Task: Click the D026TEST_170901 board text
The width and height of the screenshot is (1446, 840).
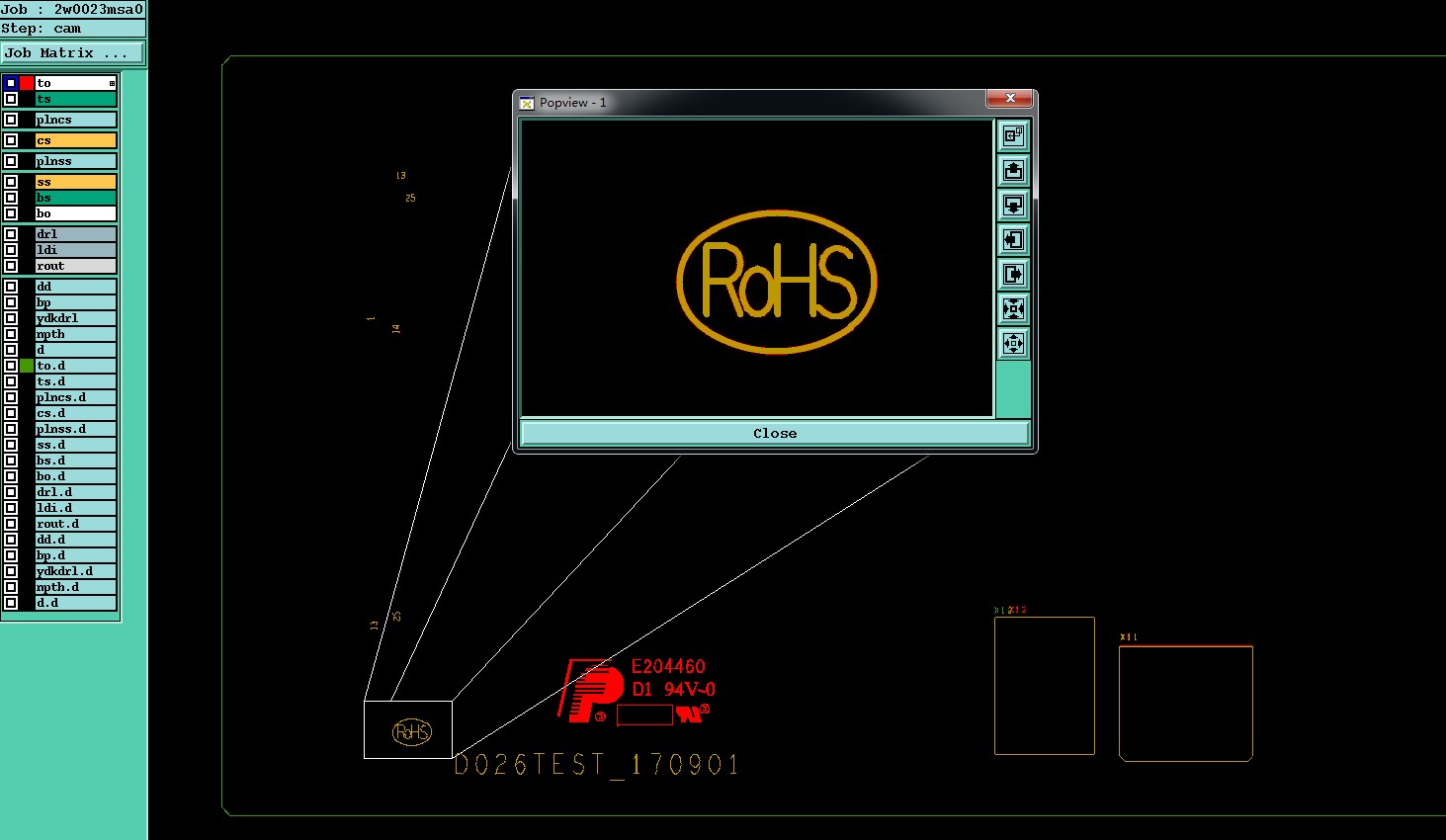Action: coord(596,765)
